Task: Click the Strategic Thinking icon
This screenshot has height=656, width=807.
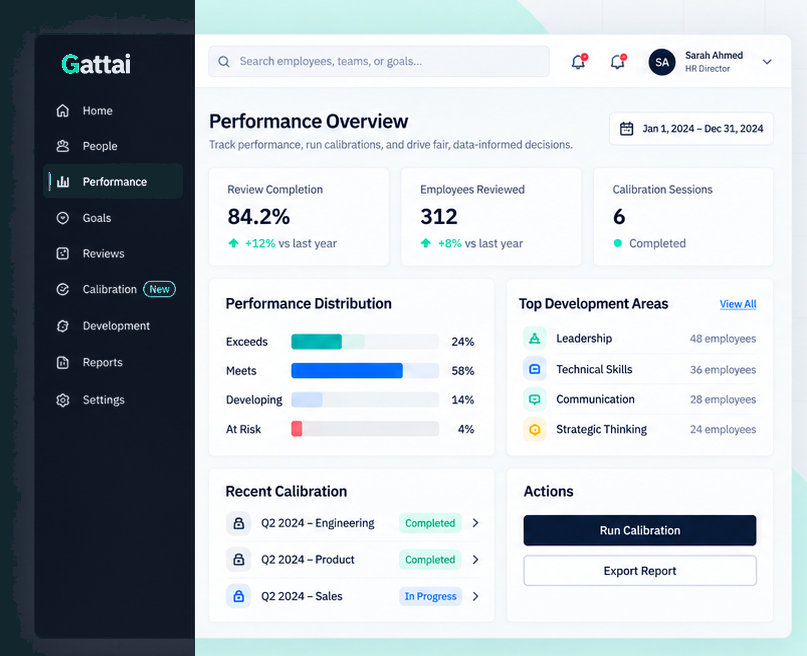Action: (535, 430)
